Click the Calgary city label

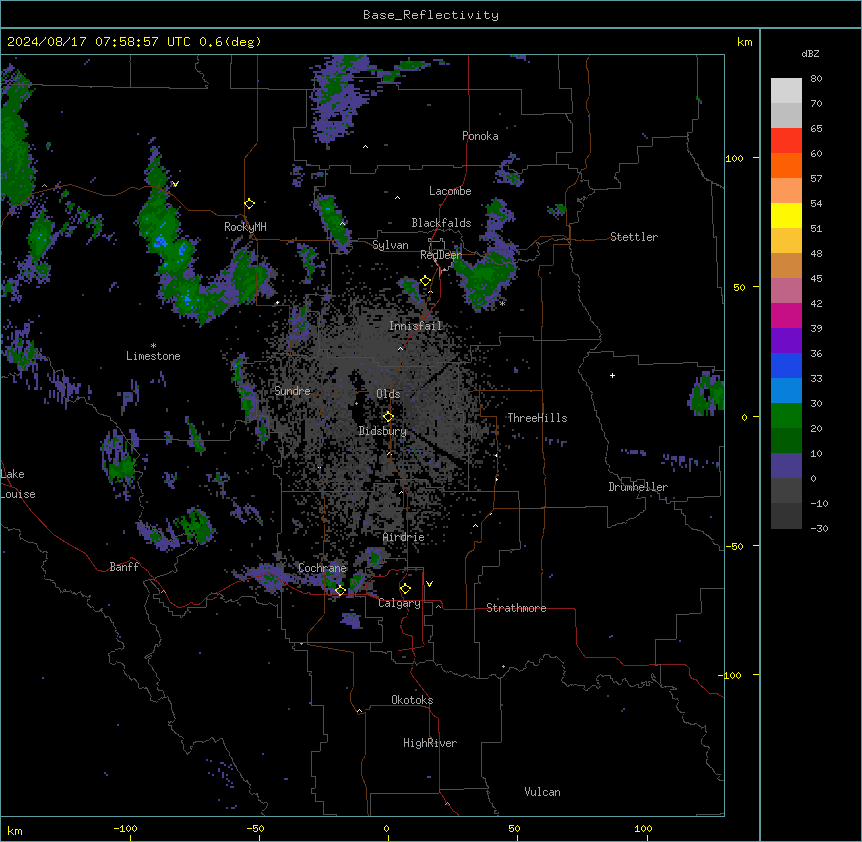[x=399, y=603]
